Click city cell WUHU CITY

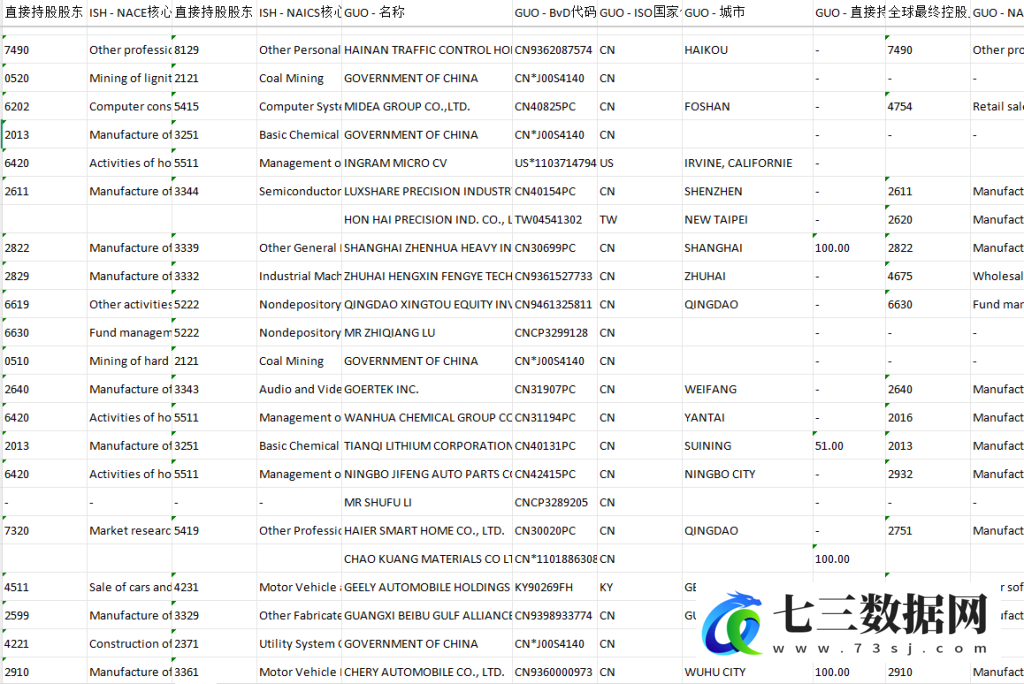coord(748,672)
